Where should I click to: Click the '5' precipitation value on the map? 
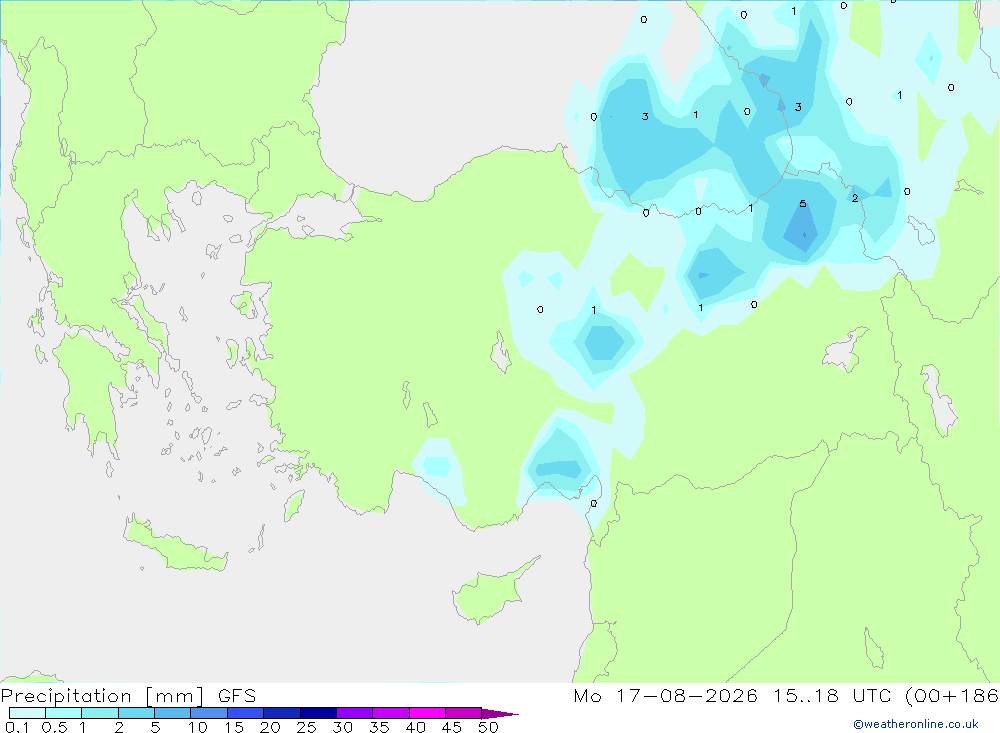pos(803,204)
